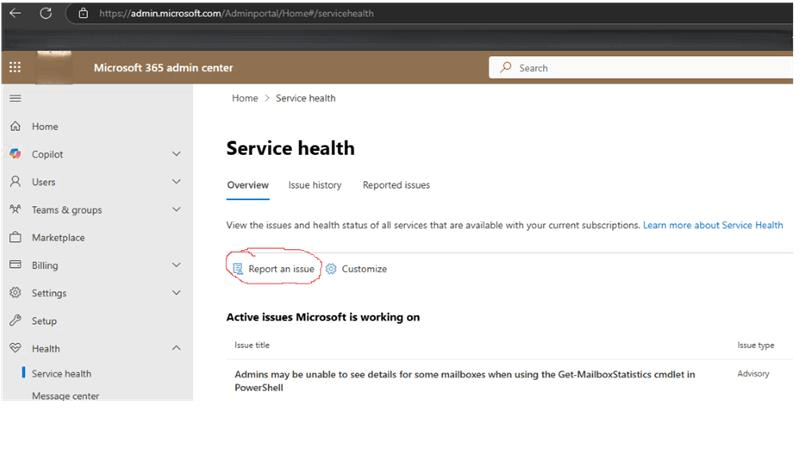Click Microsoft 365 admin center title
This screenshot has height=450, width=800.
(x=163, y=67)
